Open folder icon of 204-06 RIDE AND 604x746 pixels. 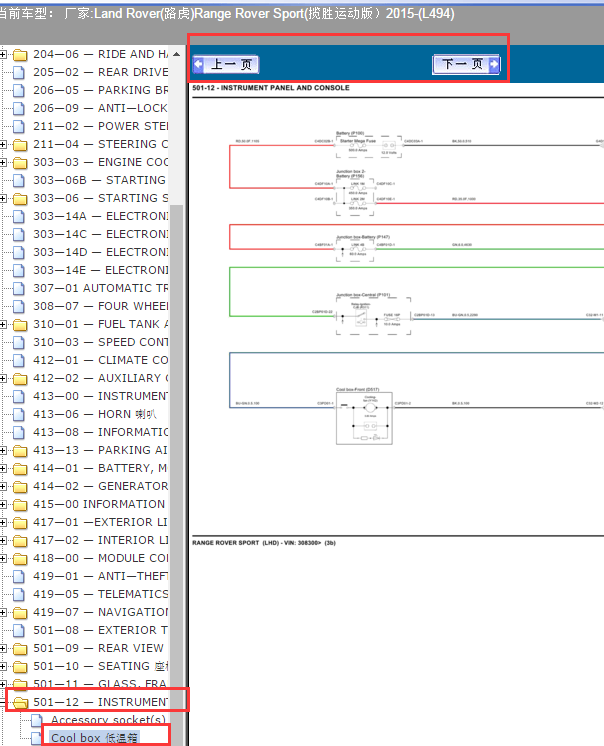click(19, 55)
